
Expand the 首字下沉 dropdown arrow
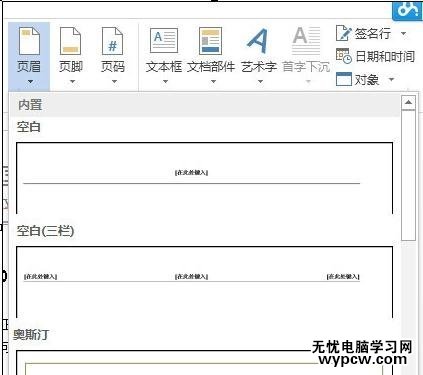[308, 82]
